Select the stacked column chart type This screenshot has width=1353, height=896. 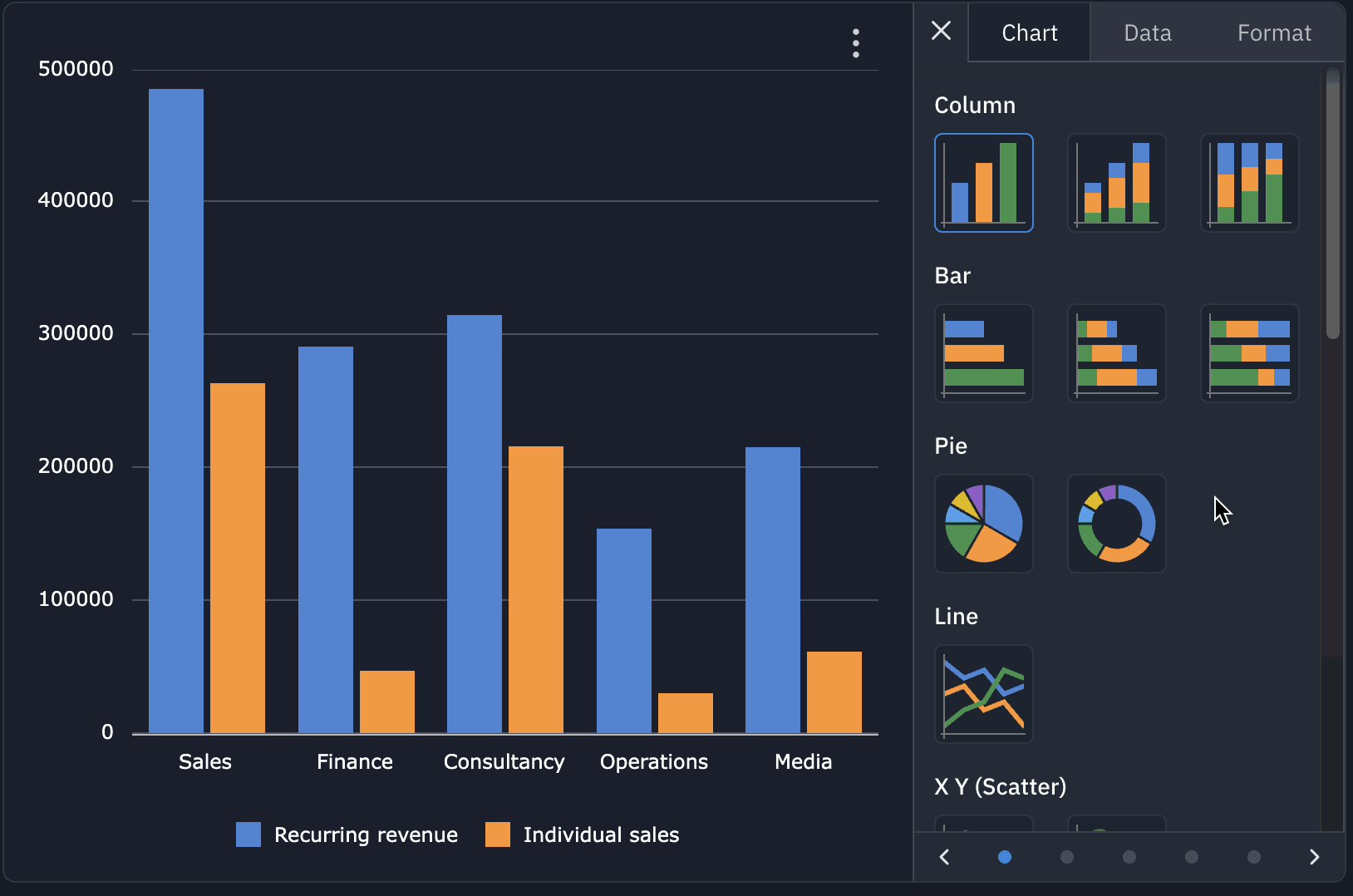click(x=1116, y=183)
